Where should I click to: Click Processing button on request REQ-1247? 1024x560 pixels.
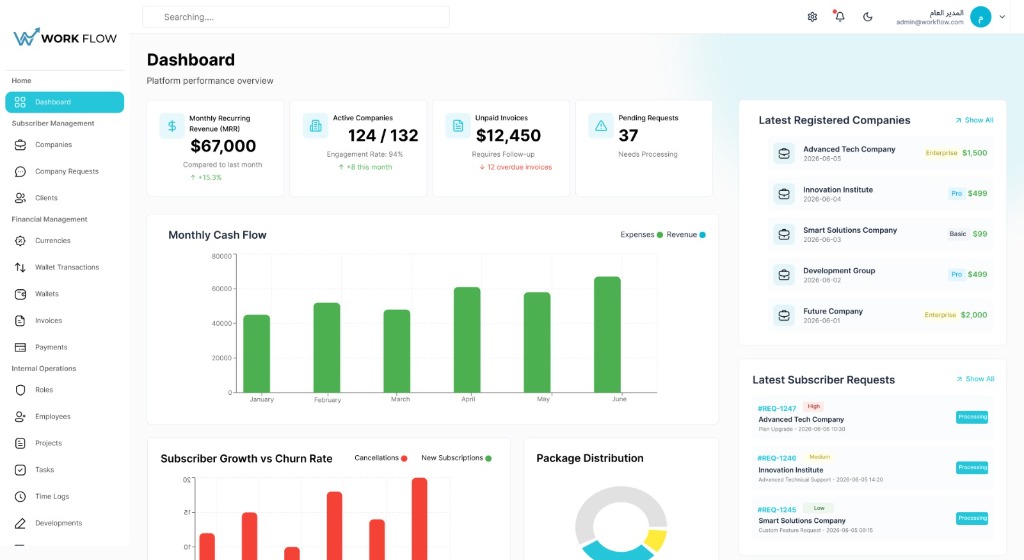[972, 416]
